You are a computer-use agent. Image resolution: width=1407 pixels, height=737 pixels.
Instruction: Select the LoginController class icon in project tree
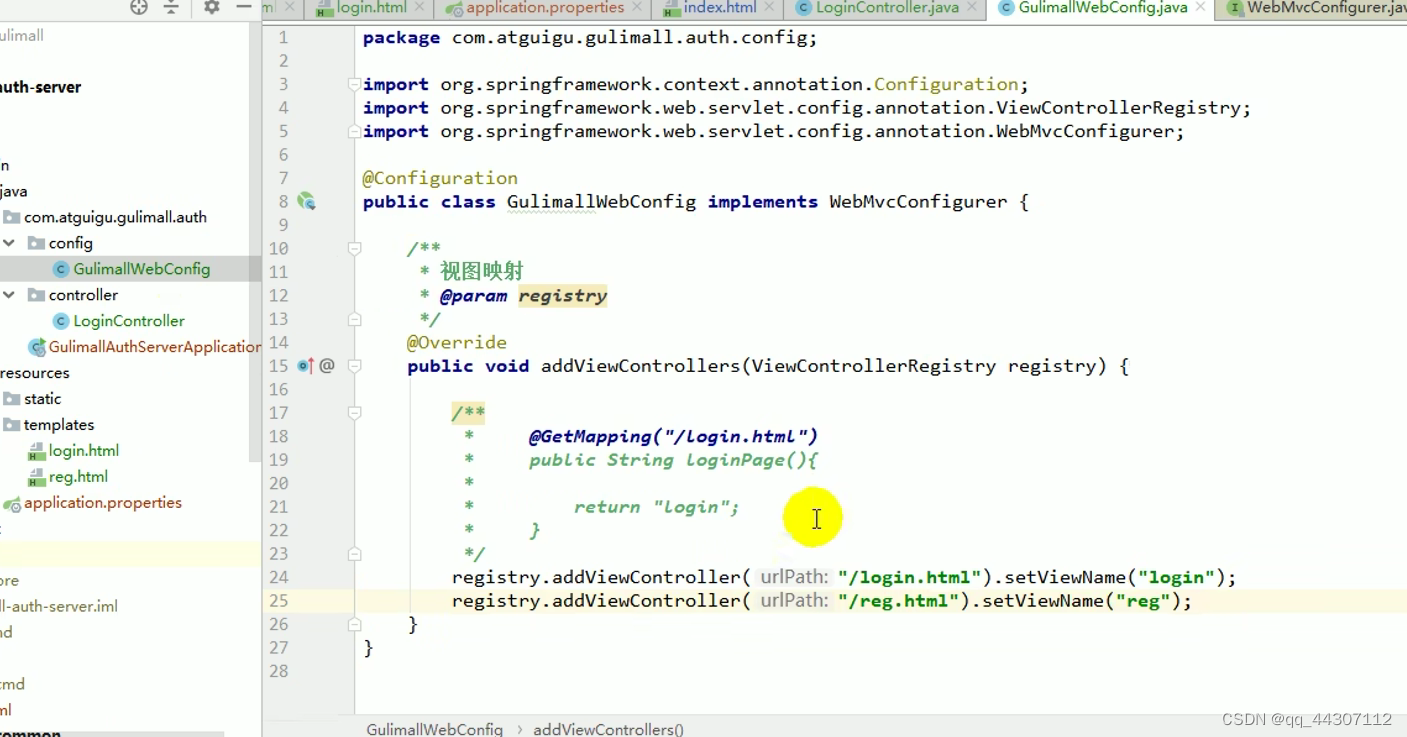60,321
